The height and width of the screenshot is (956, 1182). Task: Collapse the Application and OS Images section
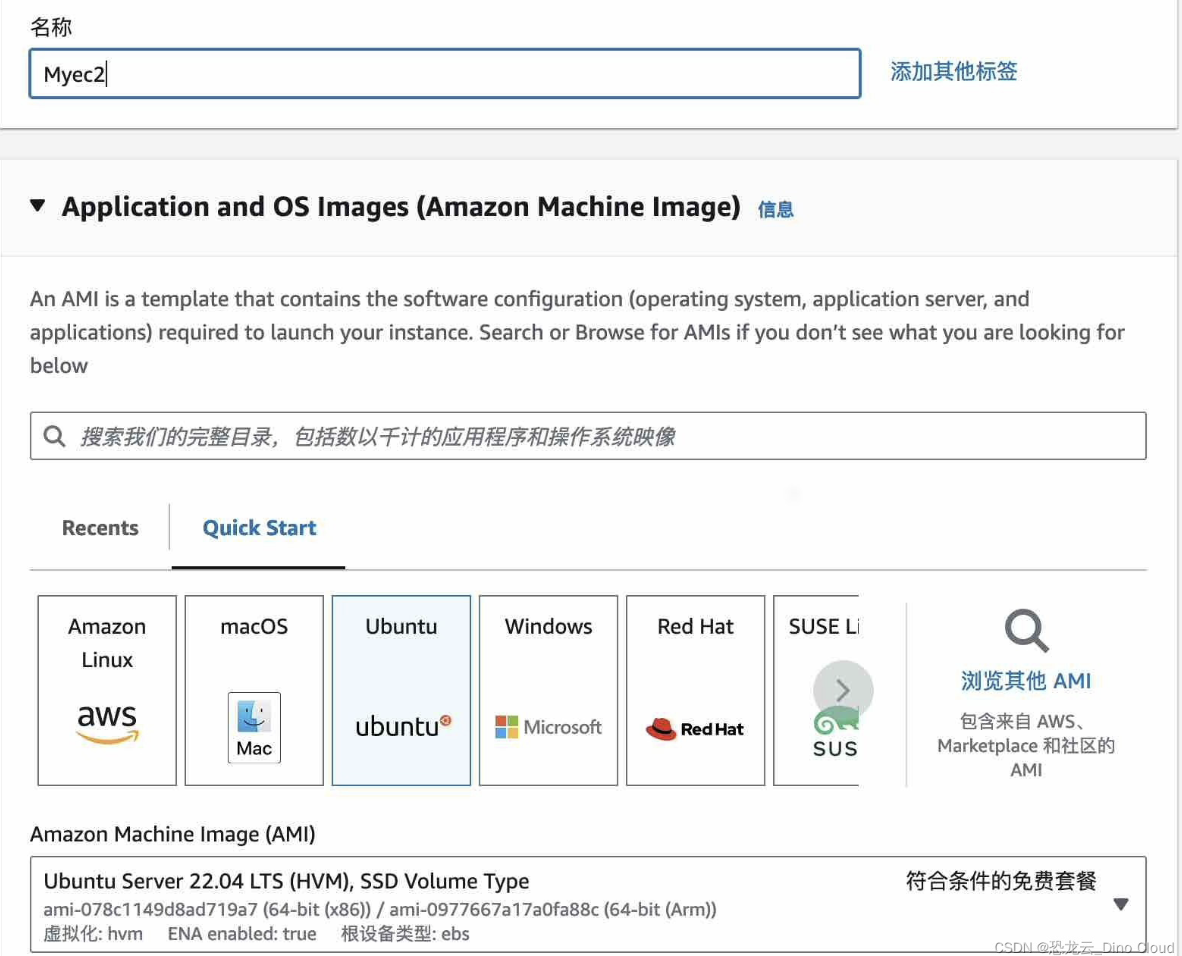pyautogui.click(x=38, y=206)
